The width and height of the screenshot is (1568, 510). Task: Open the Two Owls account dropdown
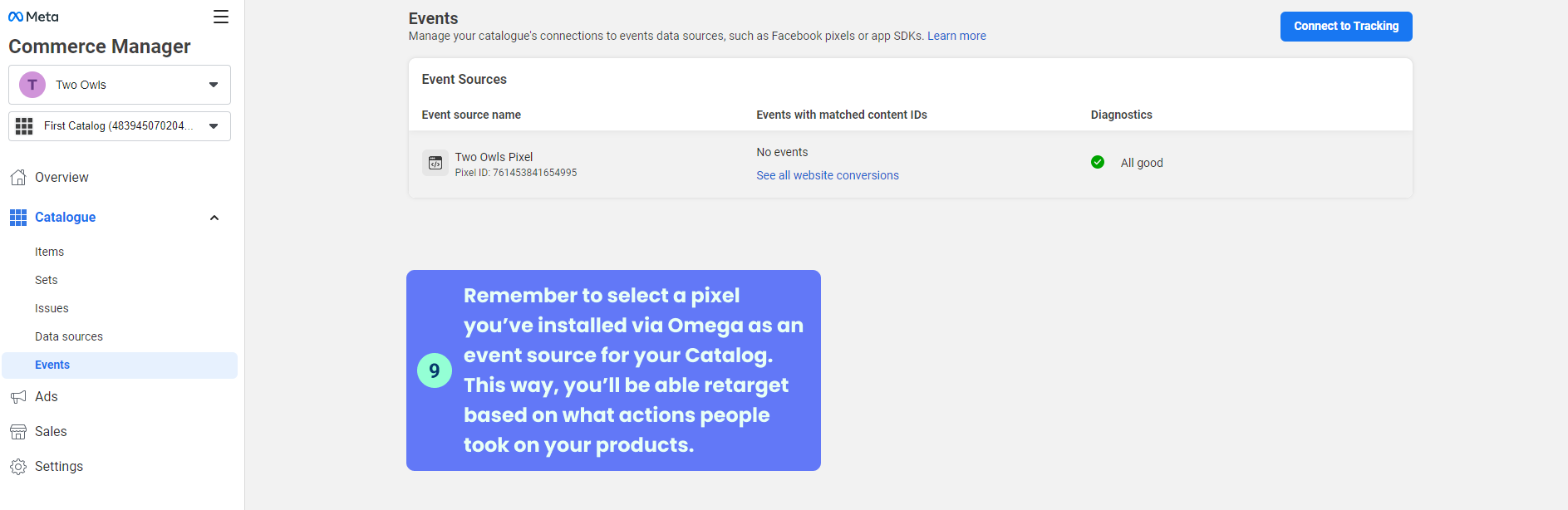(x=120, y=85)
